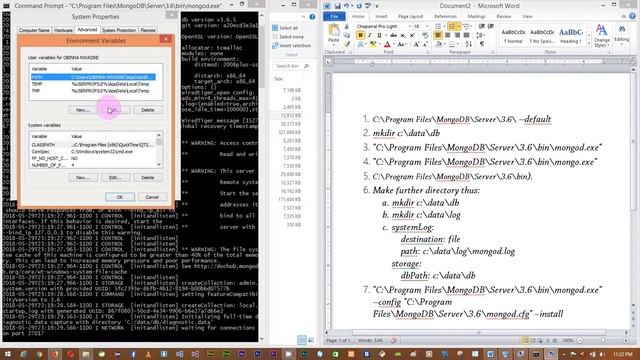Click the Windows Start button on taskbar

point(7,354)
